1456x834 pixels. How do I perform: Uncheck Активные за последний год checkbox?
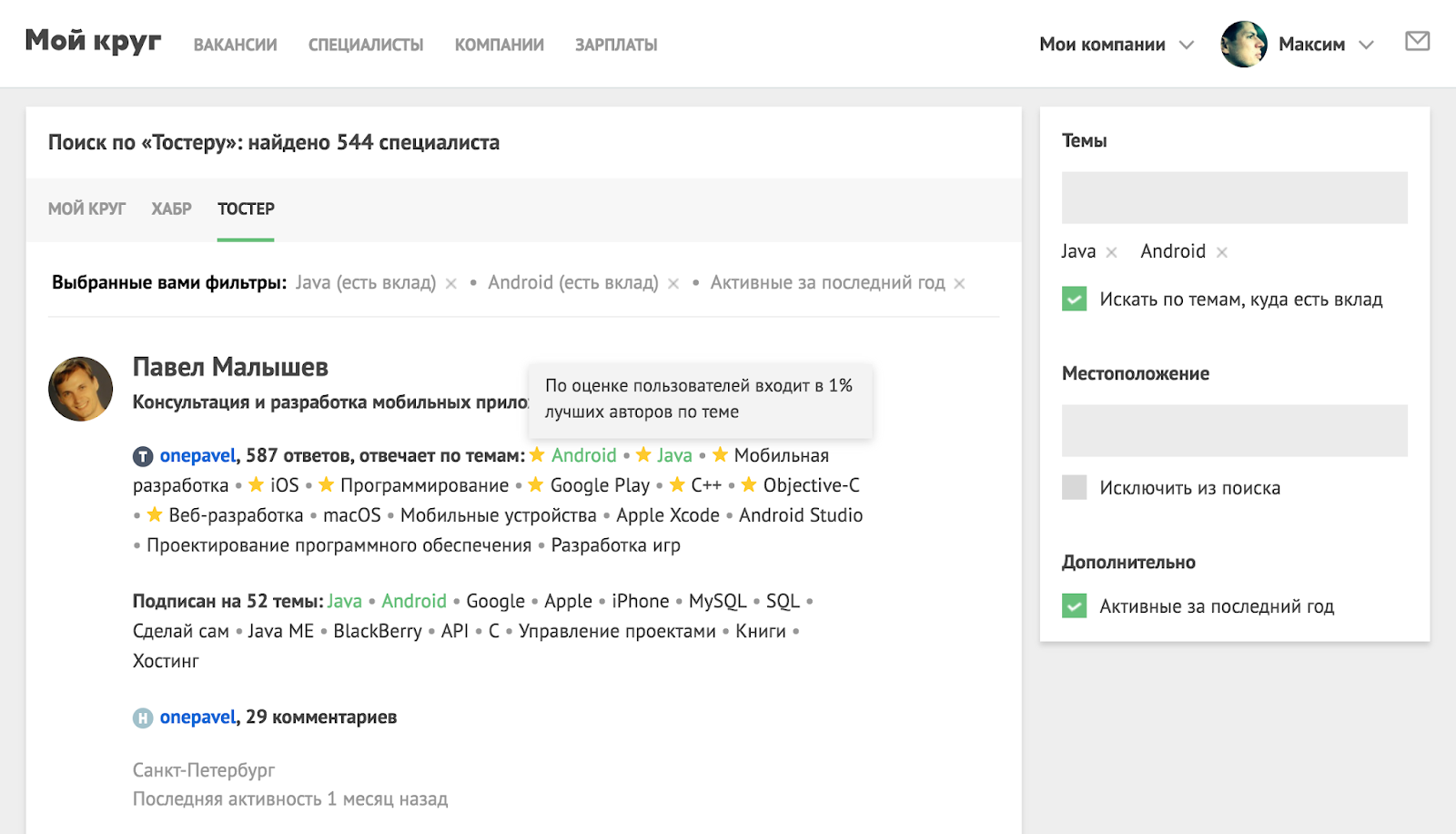click(1074, 606)
